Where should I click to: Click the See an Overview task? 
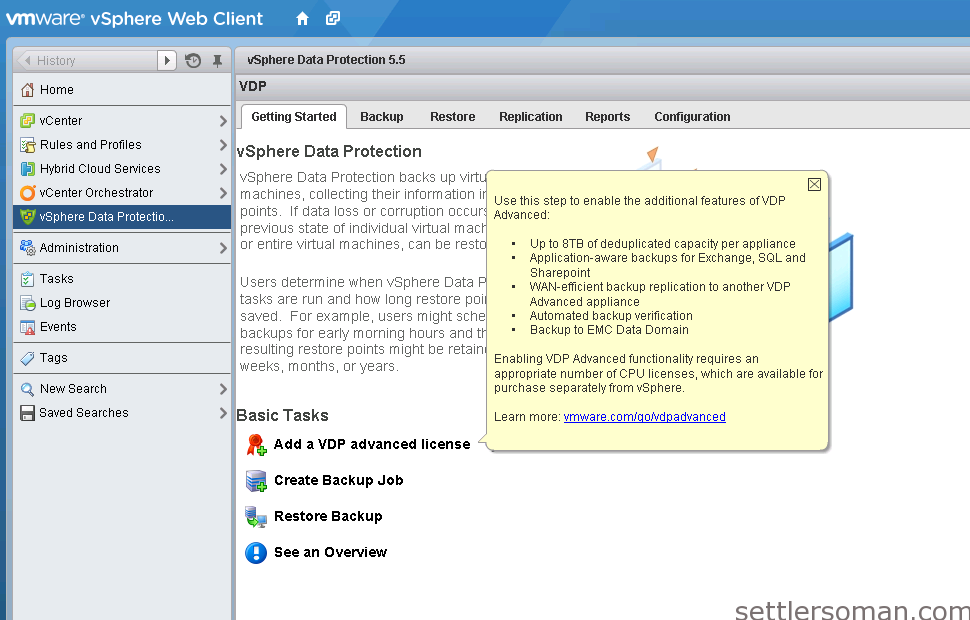[330, 552]
